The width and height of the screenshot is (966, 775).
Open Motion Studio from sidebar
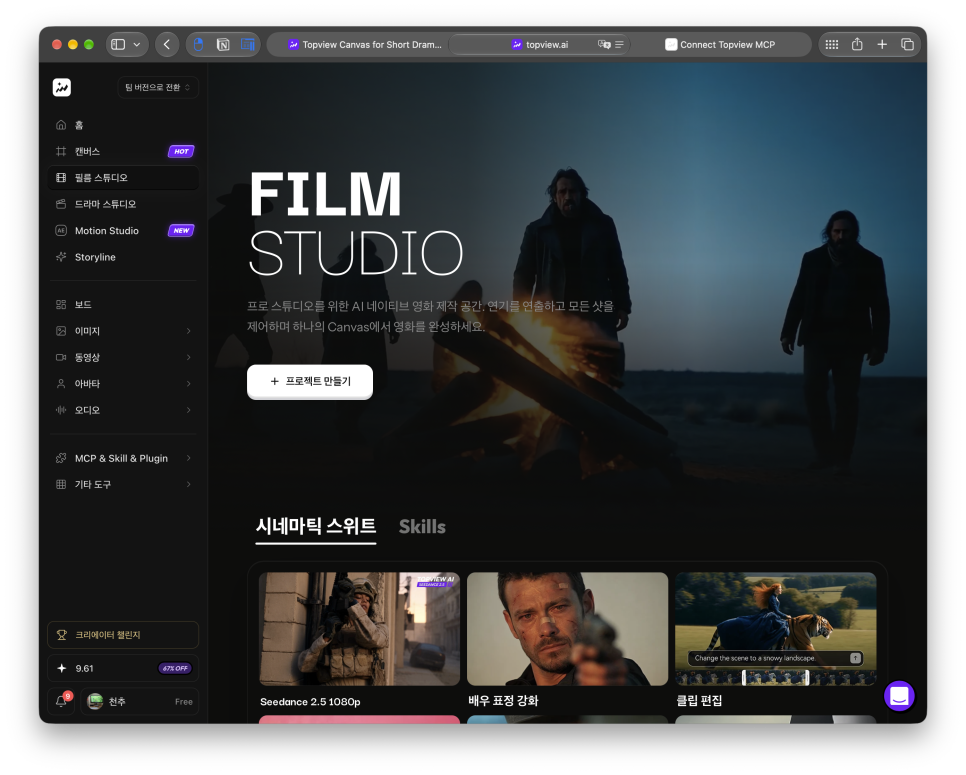point(123,230)
